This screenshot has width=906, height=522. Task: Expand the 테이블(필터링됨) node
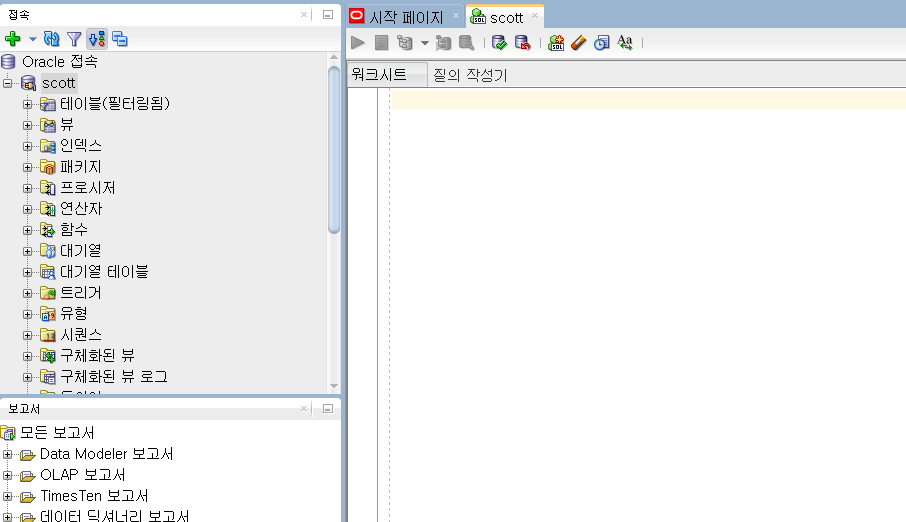(27, 104)
